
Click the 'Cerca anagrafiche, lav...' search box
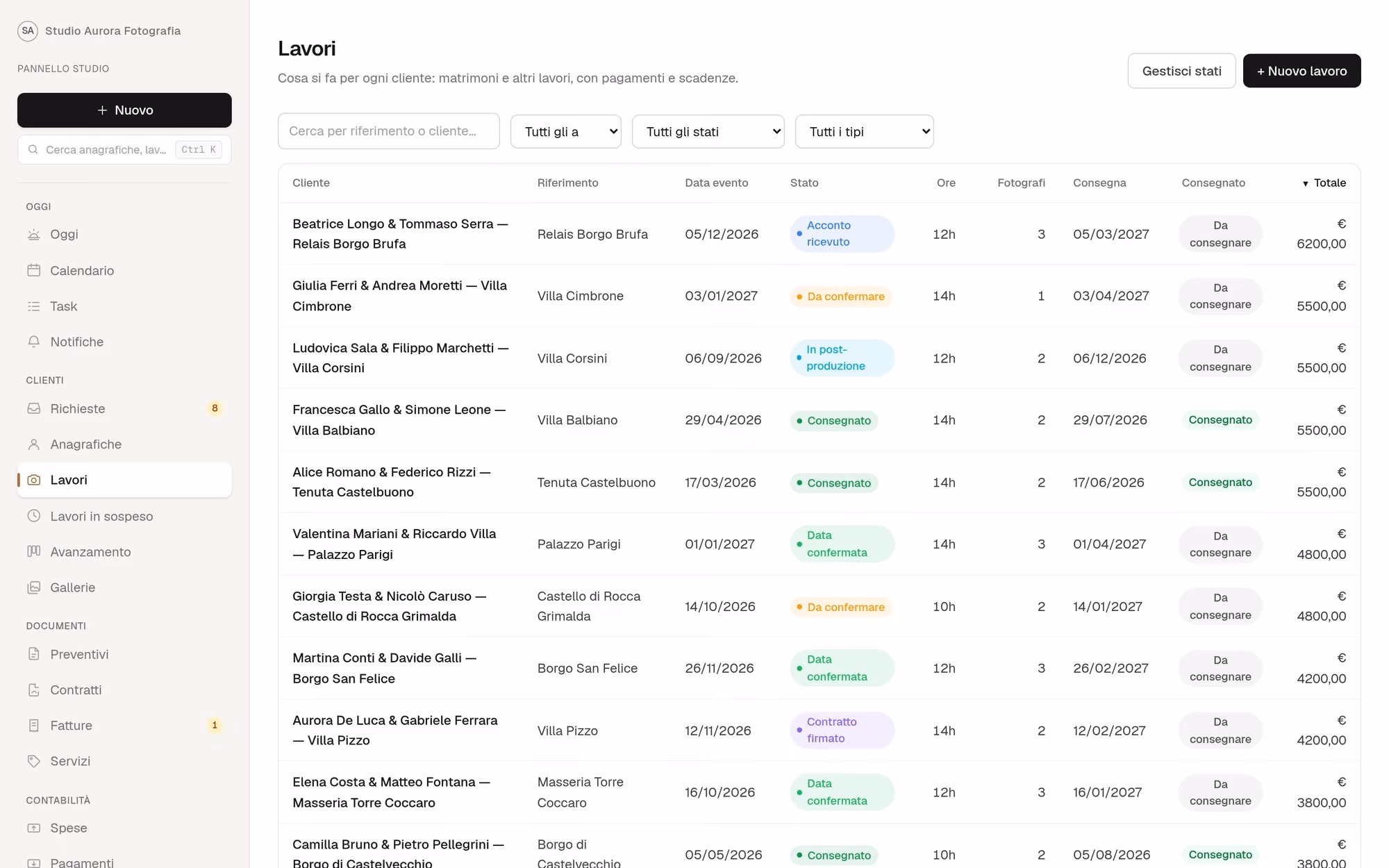124,149
